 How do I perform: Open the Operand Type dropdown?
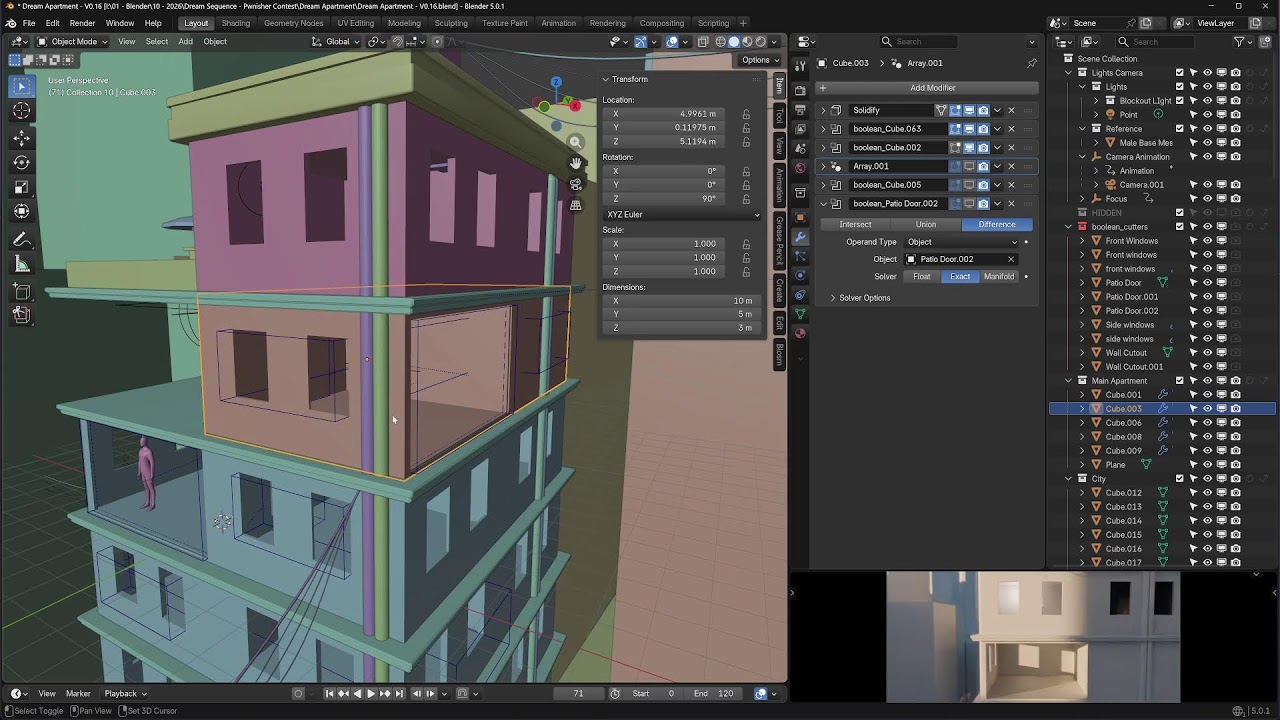[962, 242]
